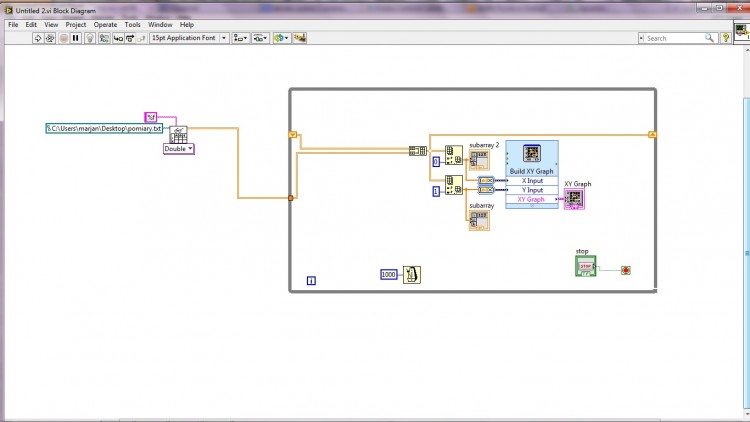Select the Build XY Graph Express VI
This screenshot has height=422, width=750.
click(531, 174)
